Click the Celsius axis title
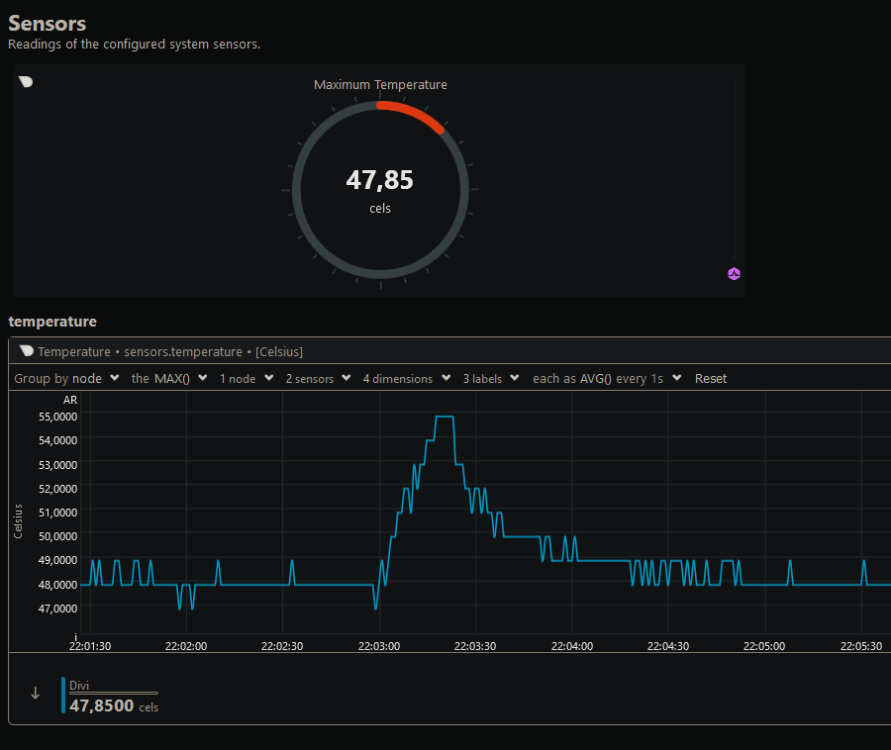This screenshot has height=750, width=891. (x=18, y=521)
